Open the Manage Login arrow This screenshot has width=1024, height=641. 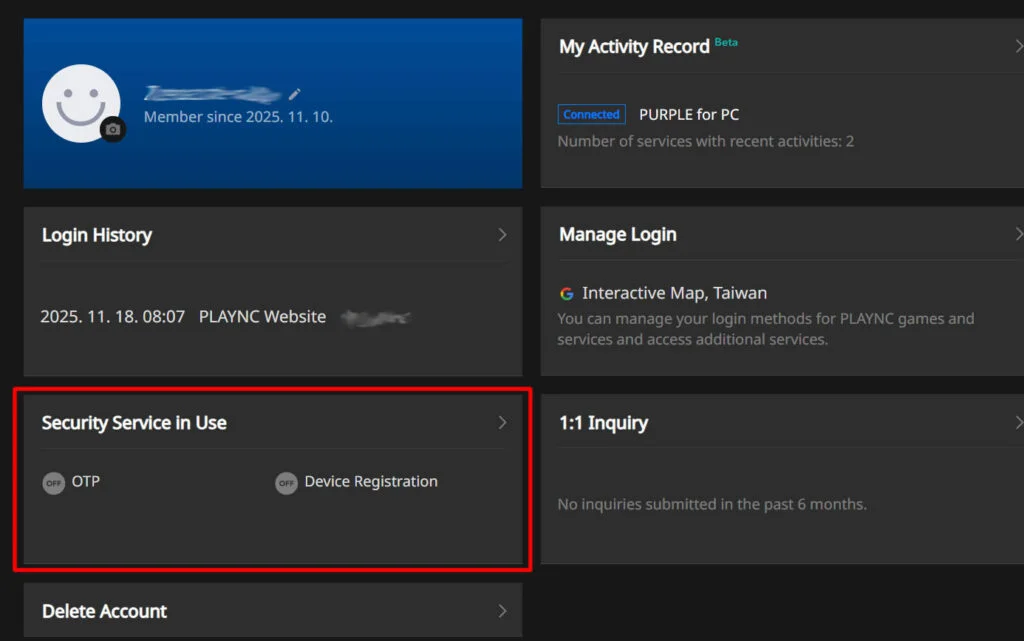point(1018,234)
